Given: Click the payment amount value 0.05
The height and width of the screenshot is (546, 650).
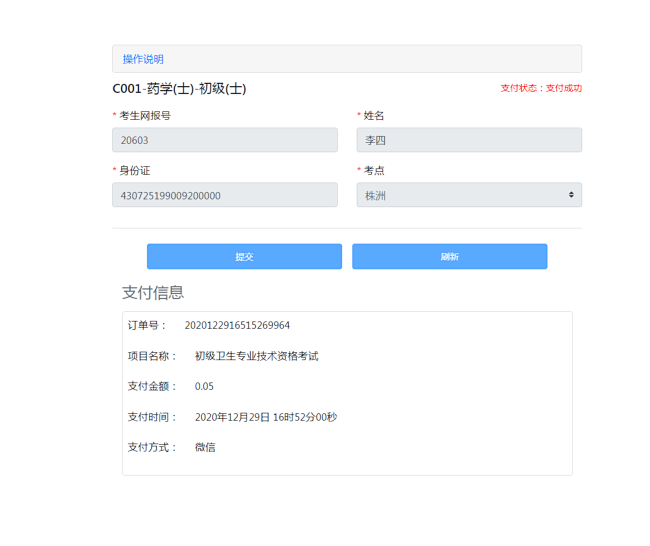Looking at the screenshot, I should (x=204, y=386).
